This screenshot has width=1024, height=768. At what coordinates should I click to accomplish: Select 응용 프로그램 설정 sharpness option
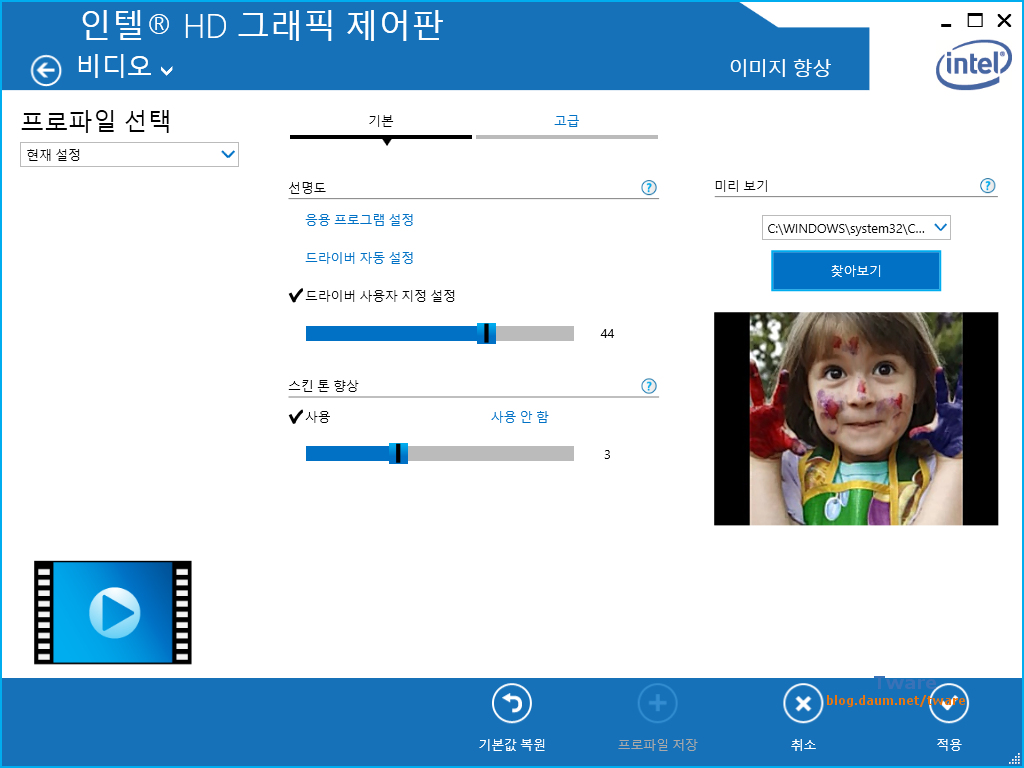pyautogui.click(x=359, y=220)
